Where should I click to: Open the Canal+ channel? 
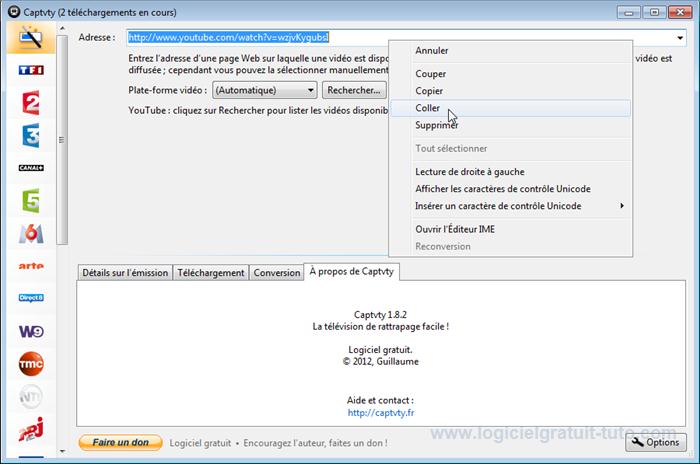pyautogui.click(x=31, y=168)
